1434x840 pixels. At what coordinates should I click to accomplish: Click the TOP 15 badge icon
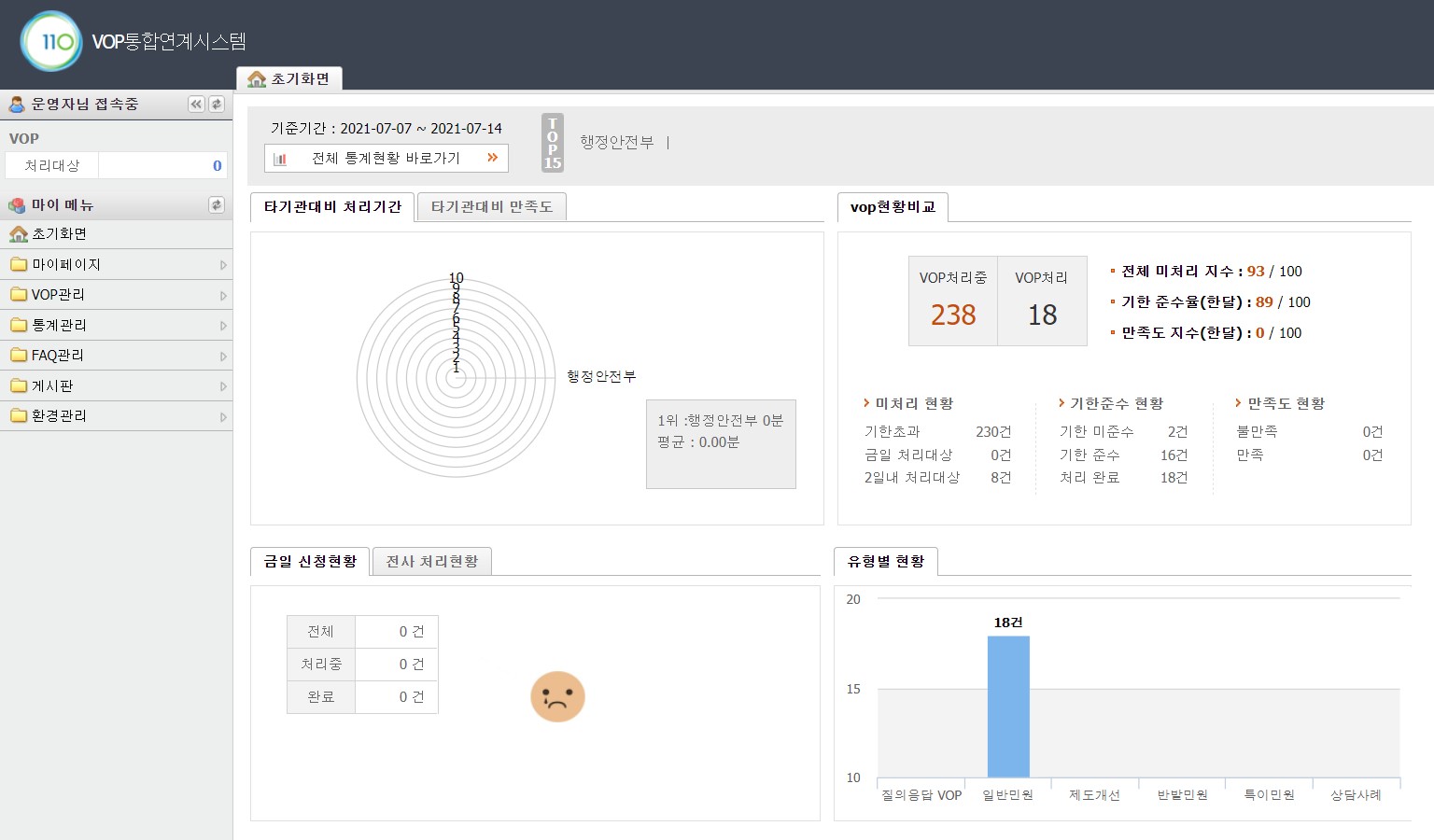[552, 143]
